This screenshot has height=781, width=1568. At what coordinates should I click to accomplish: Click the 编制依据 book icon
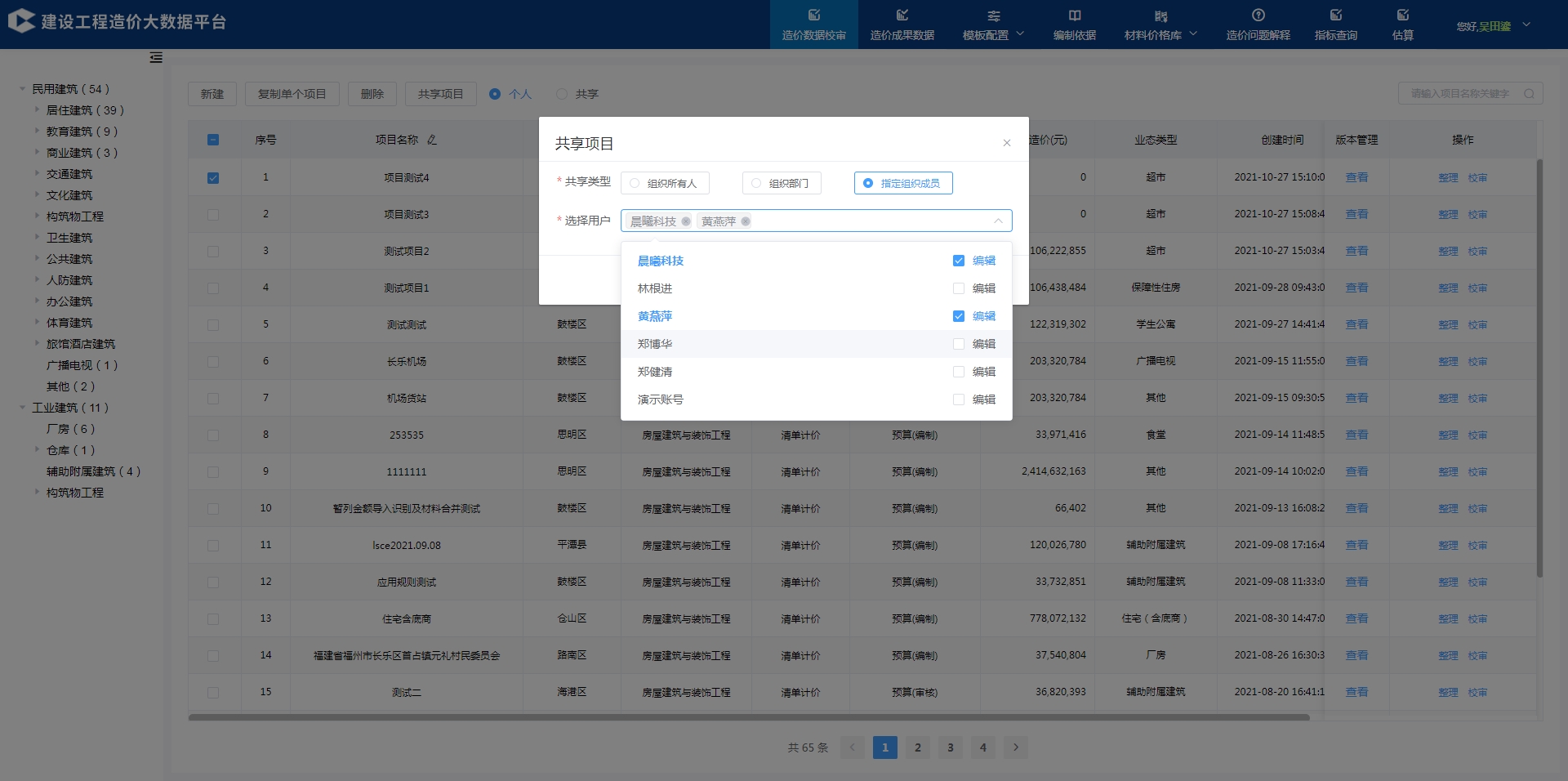[1075, 16]
